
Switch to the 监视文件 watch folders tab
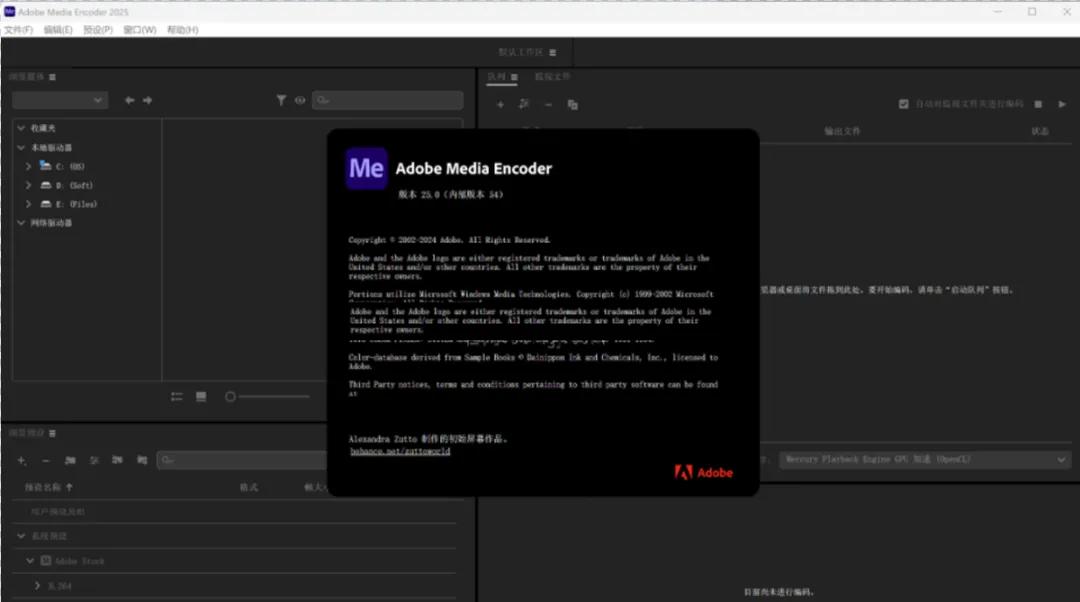pyautogui.click(x=552, y=76)
